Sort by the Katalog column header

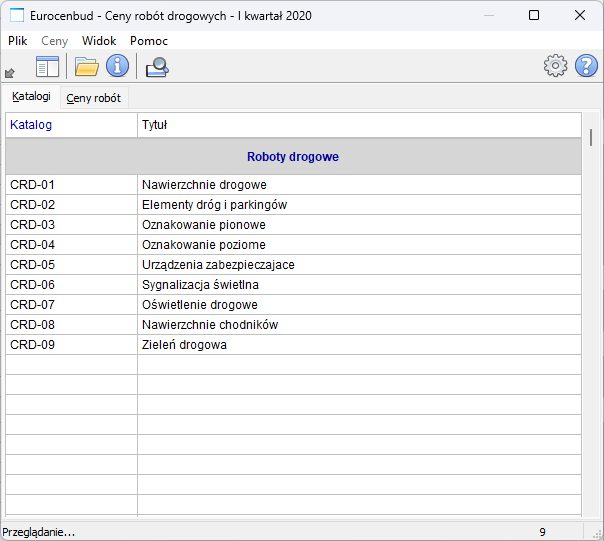point(31,125)
